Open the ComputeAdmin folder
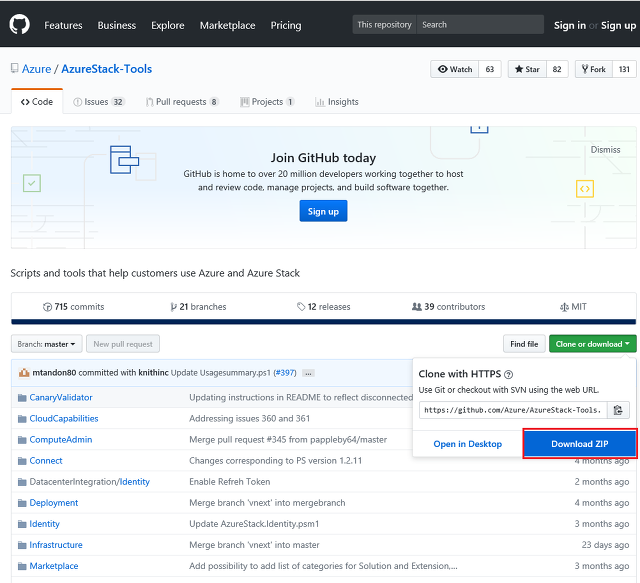 (x=61, y=440)
